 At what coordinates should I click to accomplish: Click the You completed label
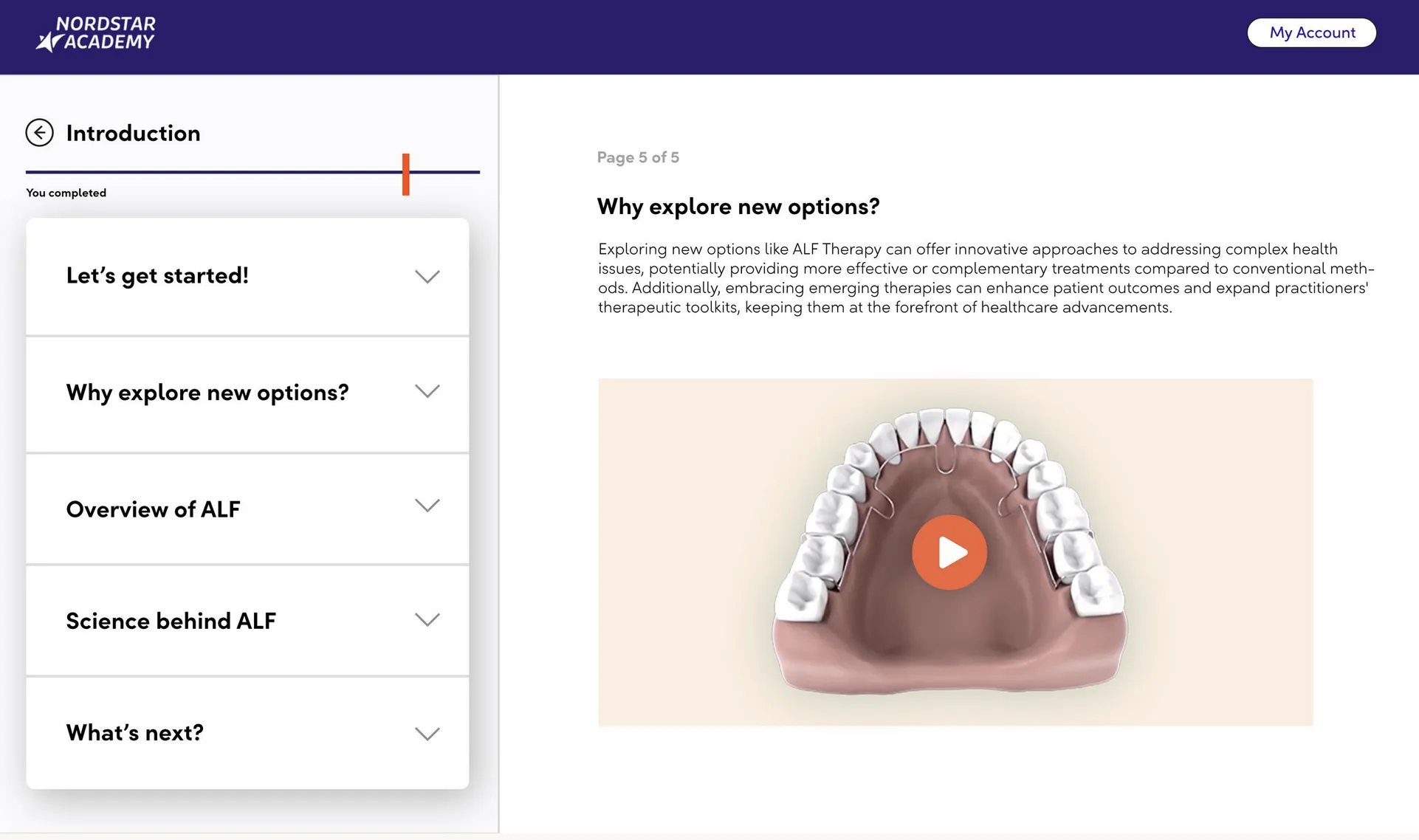tap(66, 193)
